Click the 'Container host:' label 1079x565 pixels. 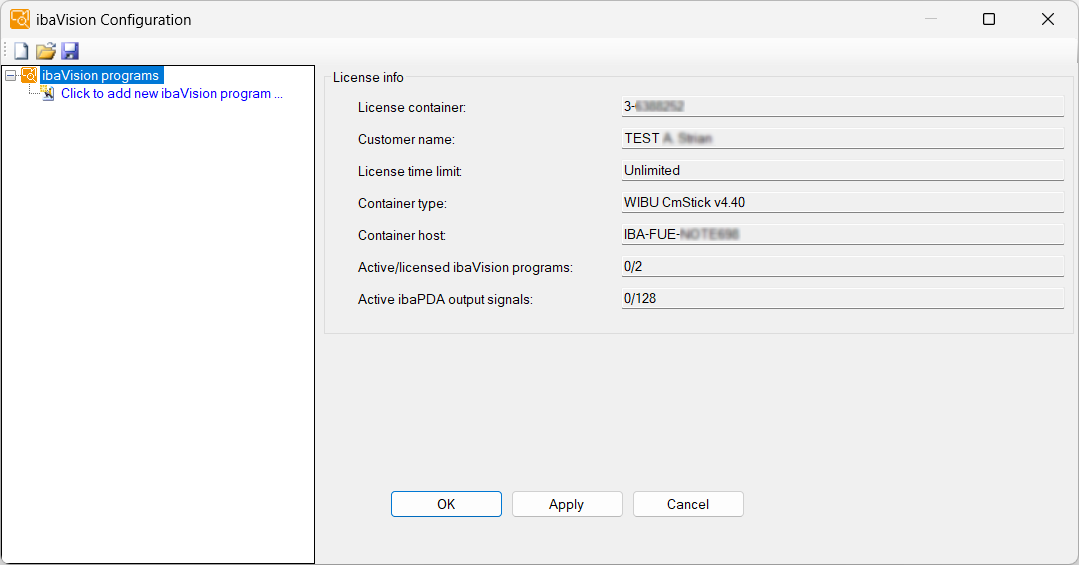tap(401, 235)
